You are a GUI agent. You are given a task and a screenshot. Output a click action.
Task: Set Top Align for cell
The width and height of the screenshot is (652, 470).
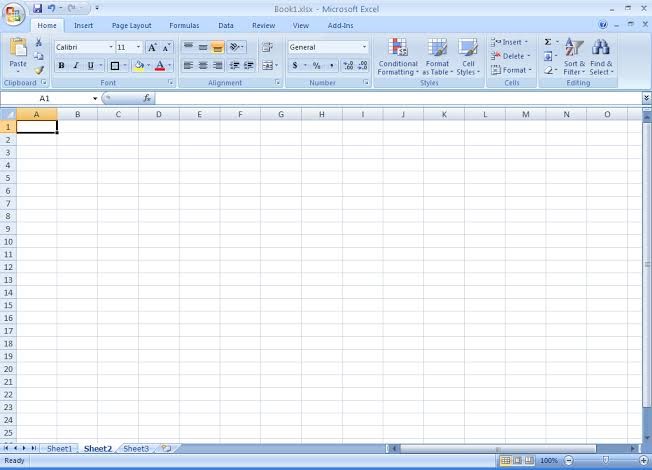tap(188, 47)
